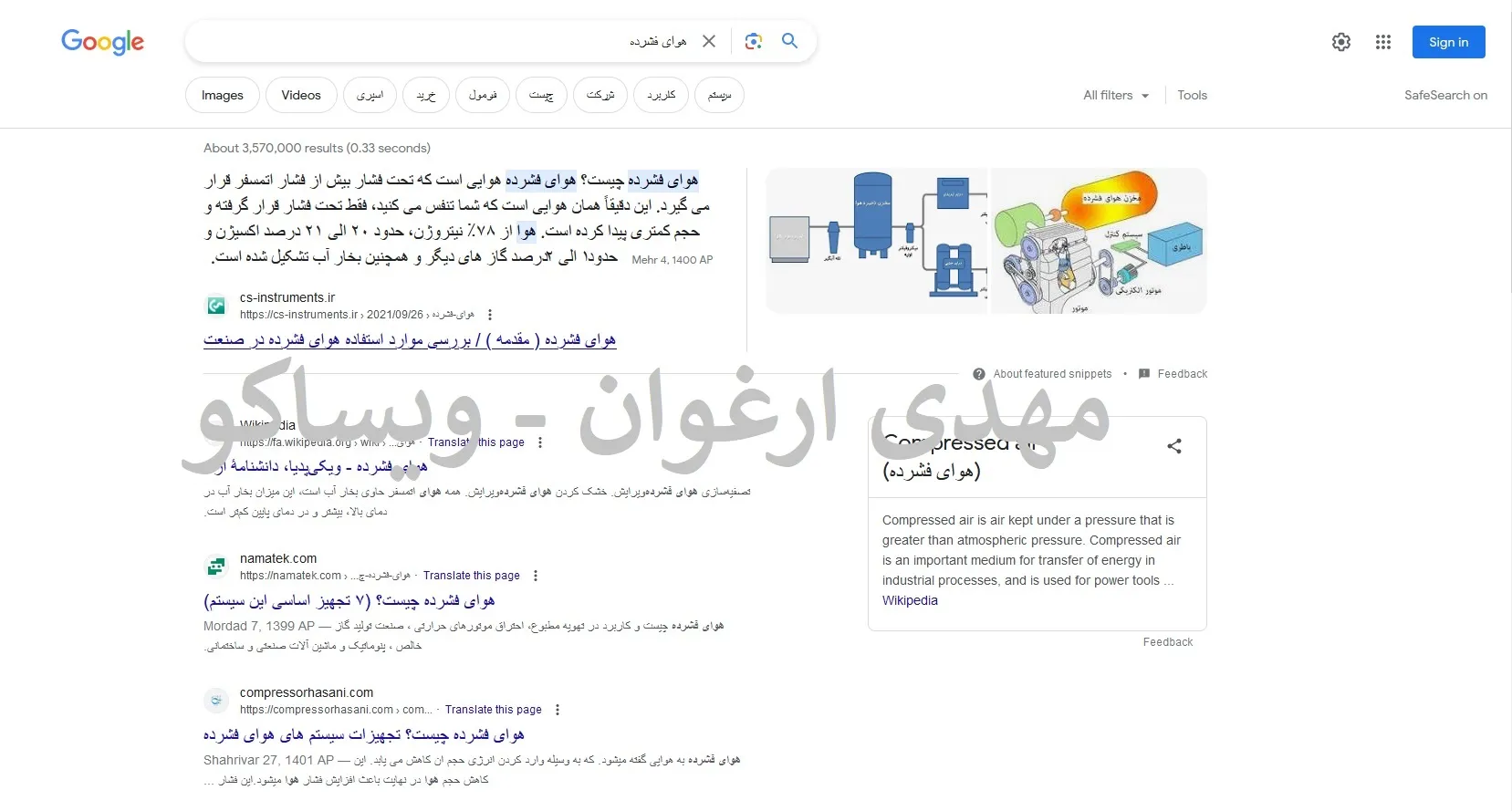Viewport: 1512px width, 811px height.
Task: Click the Sign in button
Action: click(x=1448, y=42)
